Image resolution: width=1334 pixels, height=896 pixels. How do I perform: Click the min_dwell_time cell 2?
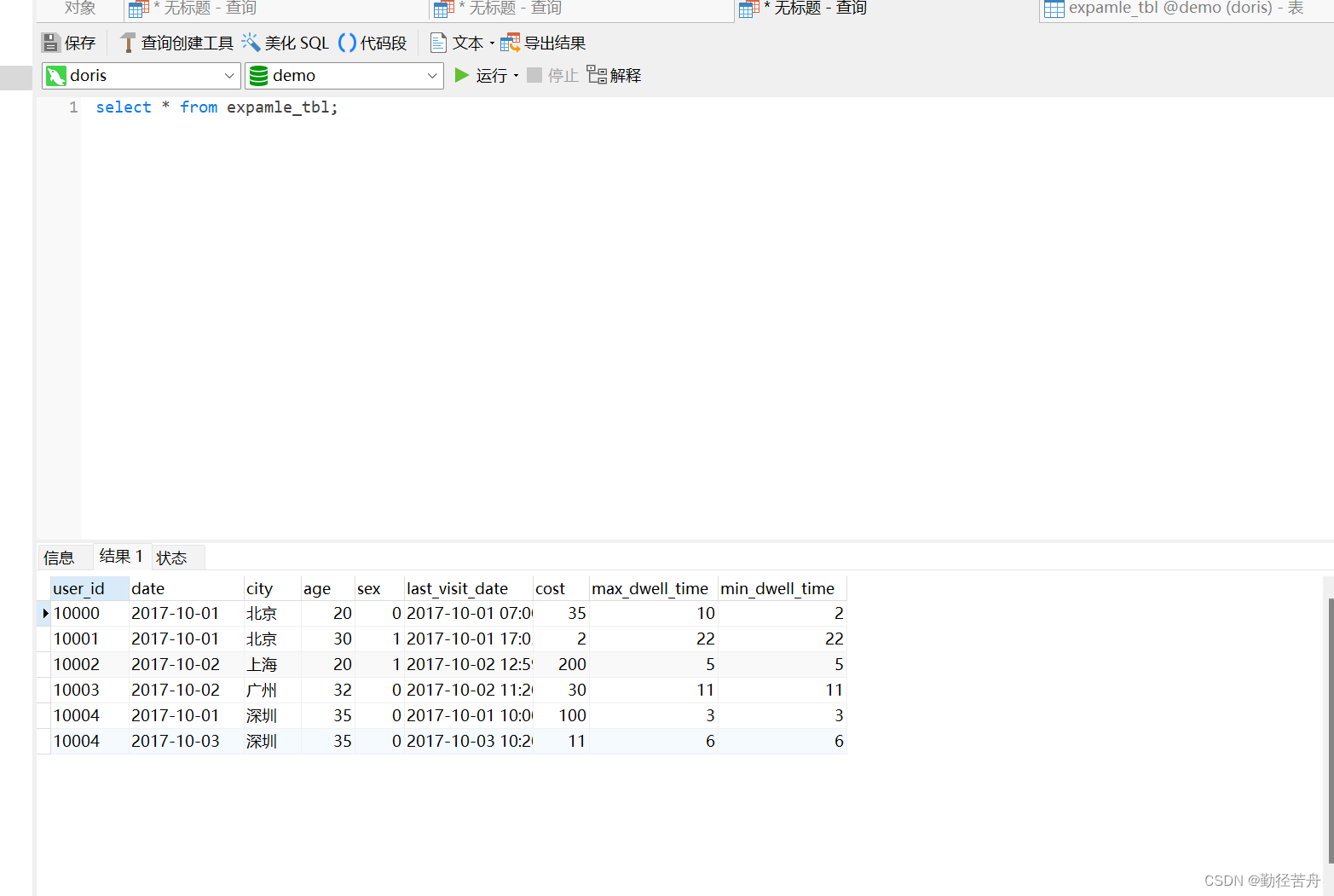782,613
